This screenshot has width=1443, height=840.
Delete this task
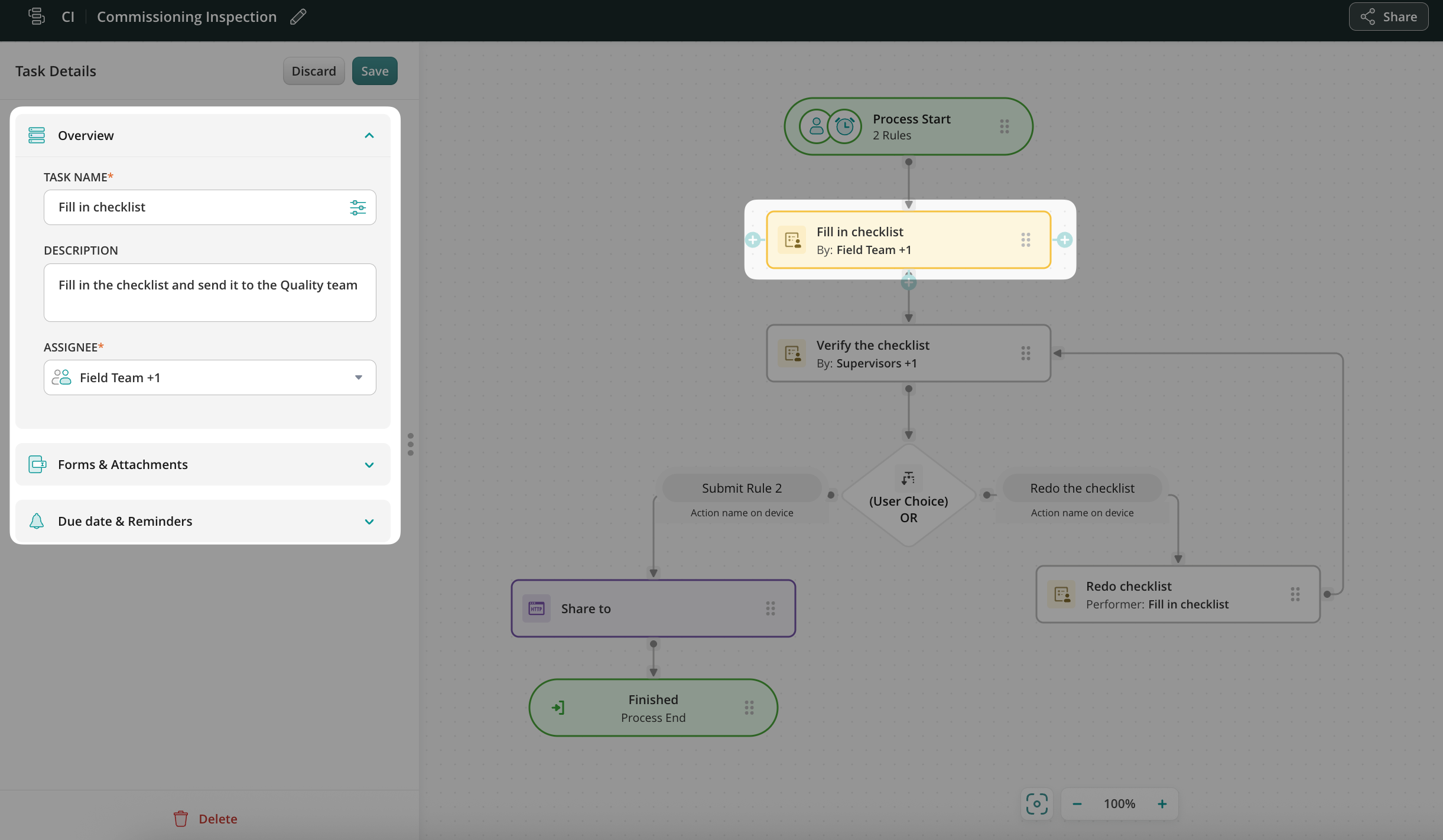tap(206, 819)
